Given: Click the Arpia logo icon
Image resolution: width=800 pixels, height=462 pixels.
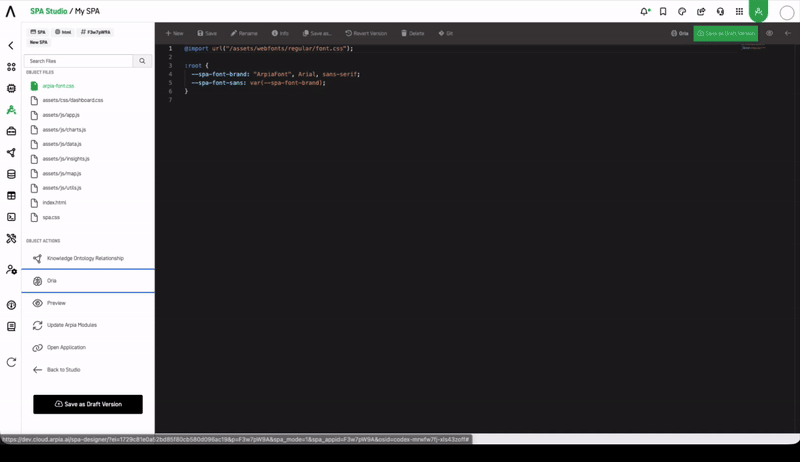Looking at the screenshot, I should [x=10, y=11].
